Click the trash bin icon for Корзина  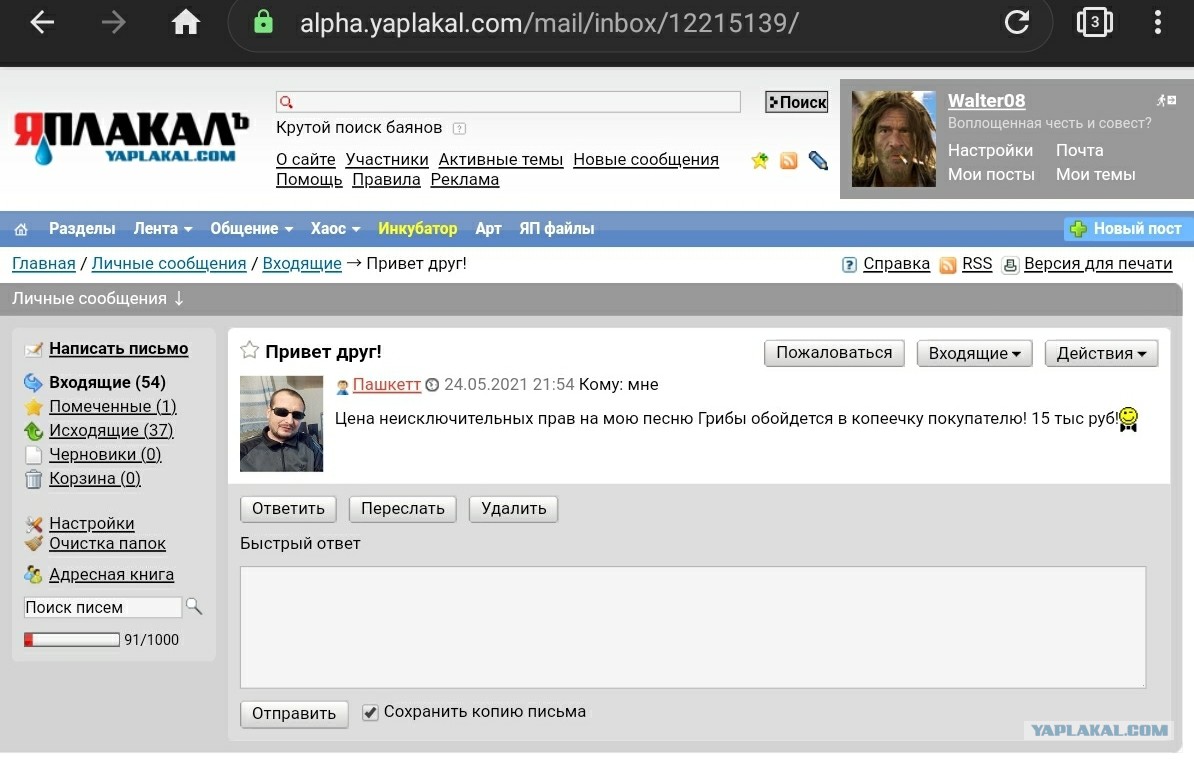click(33, 479)
